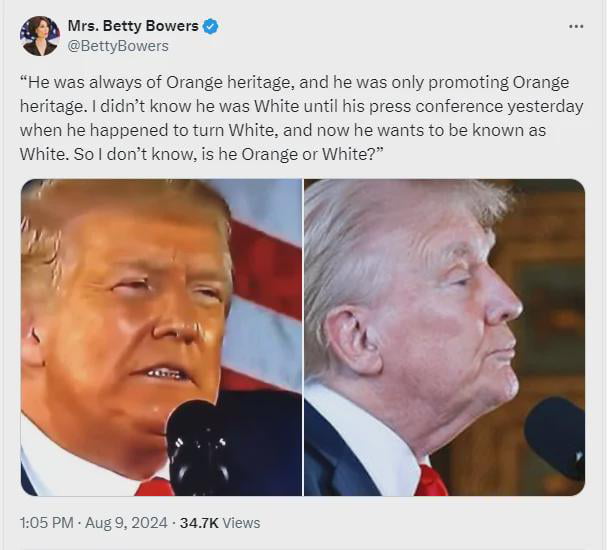Click the display name Mrs. Betty Bowers
This screenshot has width=607, height=550.
pyautogui.click(x=133, y=26)
